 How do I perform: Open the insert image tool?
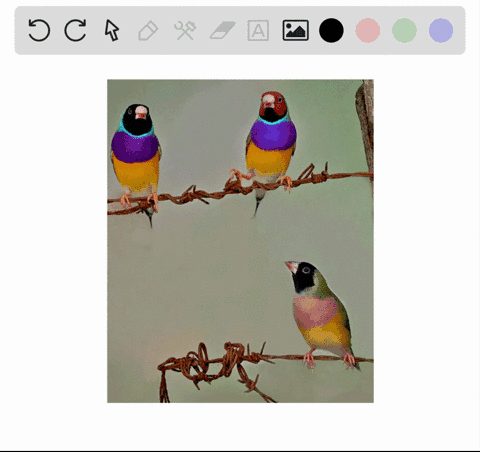pyautogui.click(x=295, y=30)
